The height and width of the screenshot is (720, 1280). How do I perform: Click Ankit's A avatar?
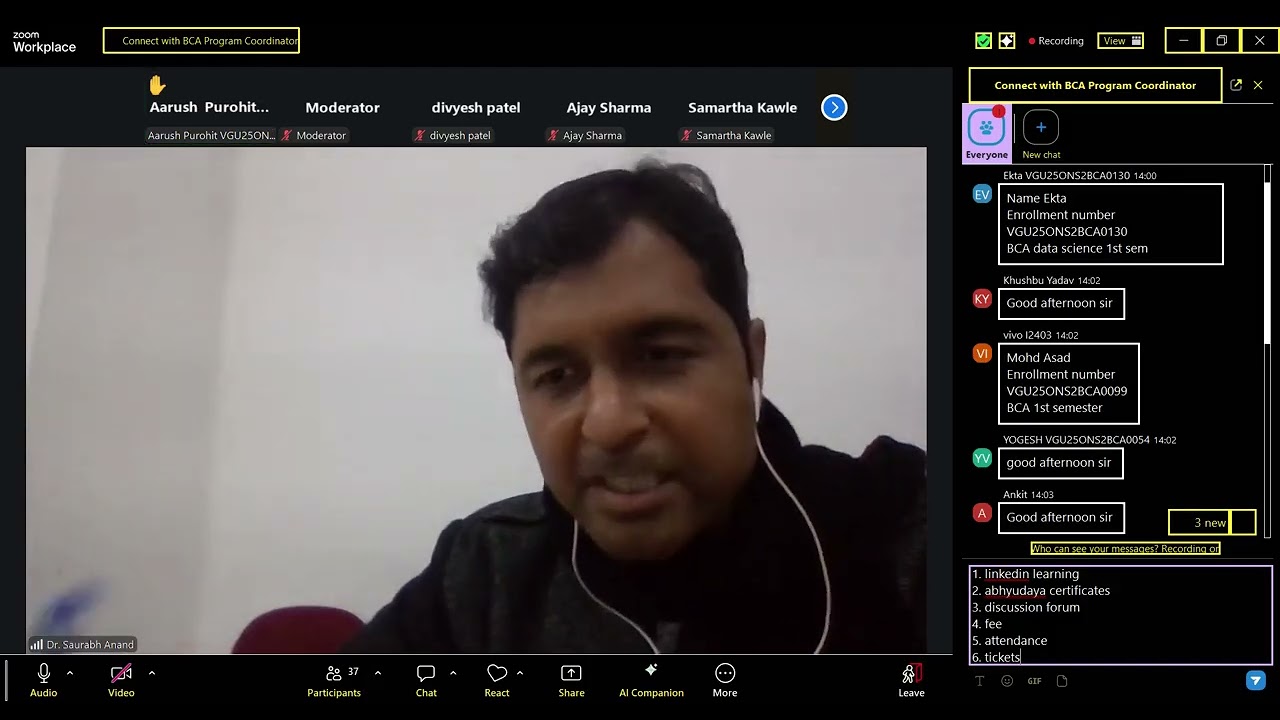pyautogui.click(x=982, y=513)
